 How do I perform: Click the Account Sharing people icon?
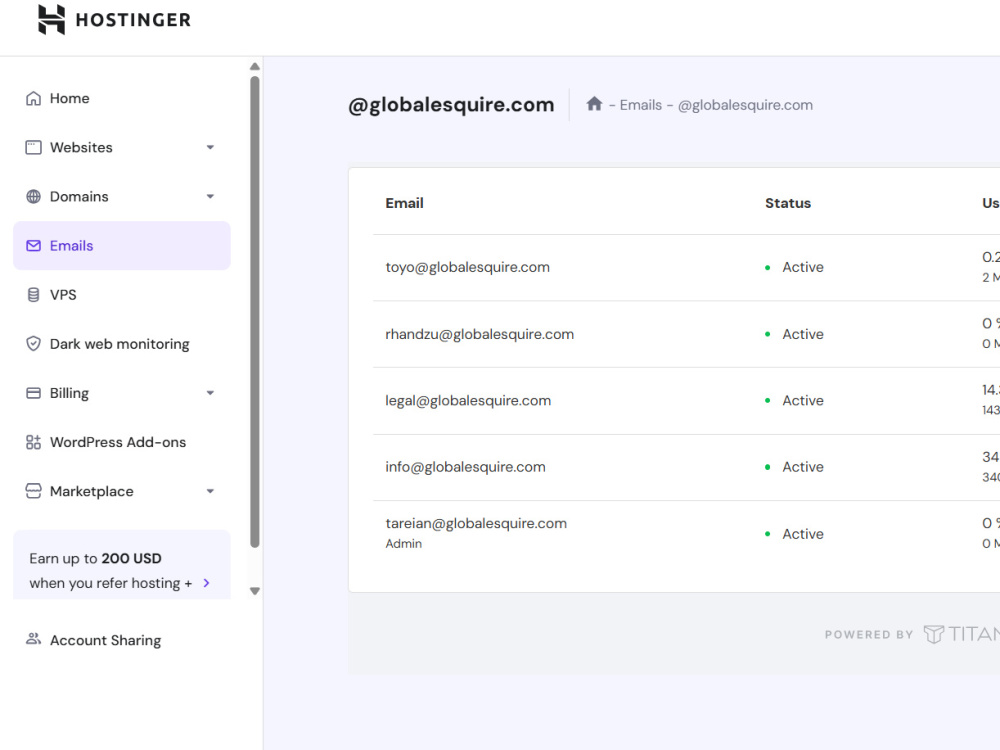[x=33, y=638]
